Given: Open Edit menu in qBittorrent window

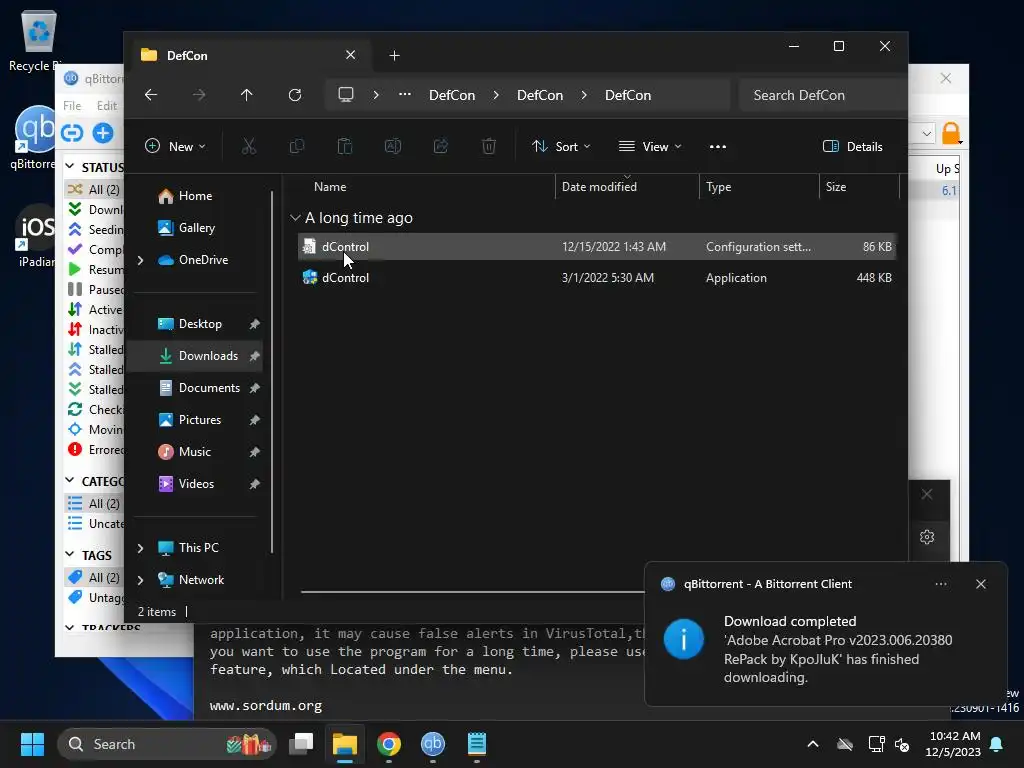Looking at the screenshot, I should pyautogui.click(x=106, y=106).
